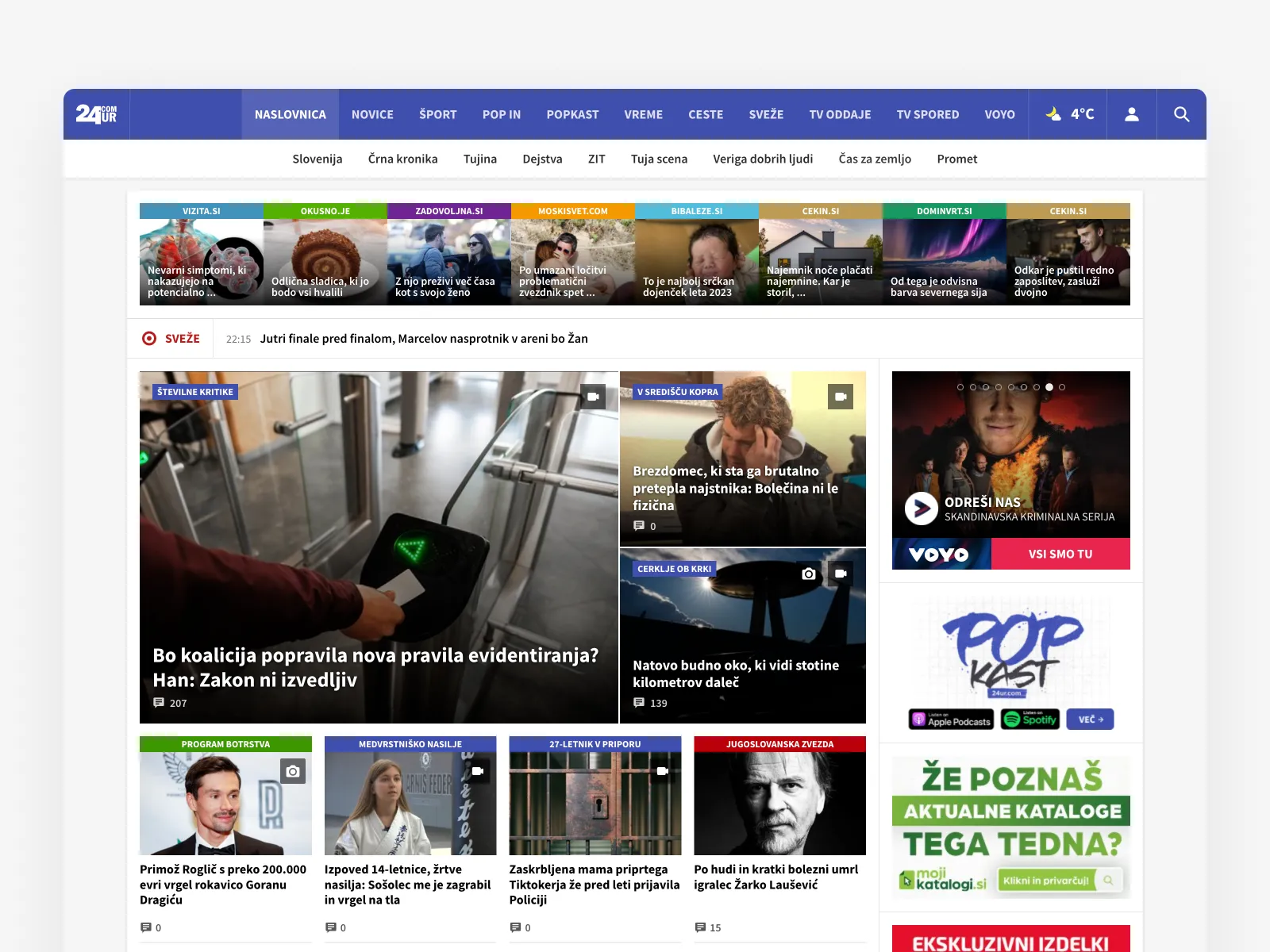Click the 24ur.com logo

(x=96, y=114)
